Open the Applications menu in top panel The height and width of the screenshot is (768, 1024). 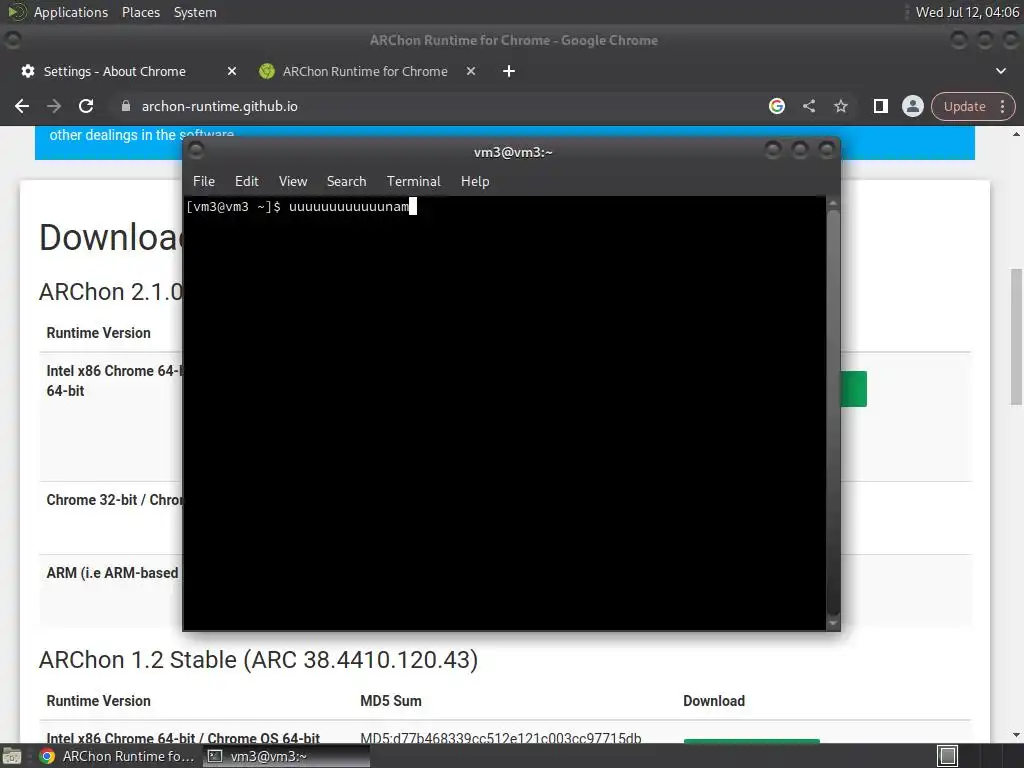coord(71,12)
